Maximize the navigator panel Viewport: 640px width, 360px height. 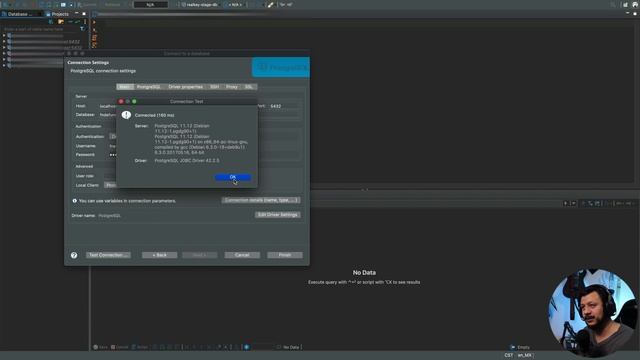click(84, 13)
